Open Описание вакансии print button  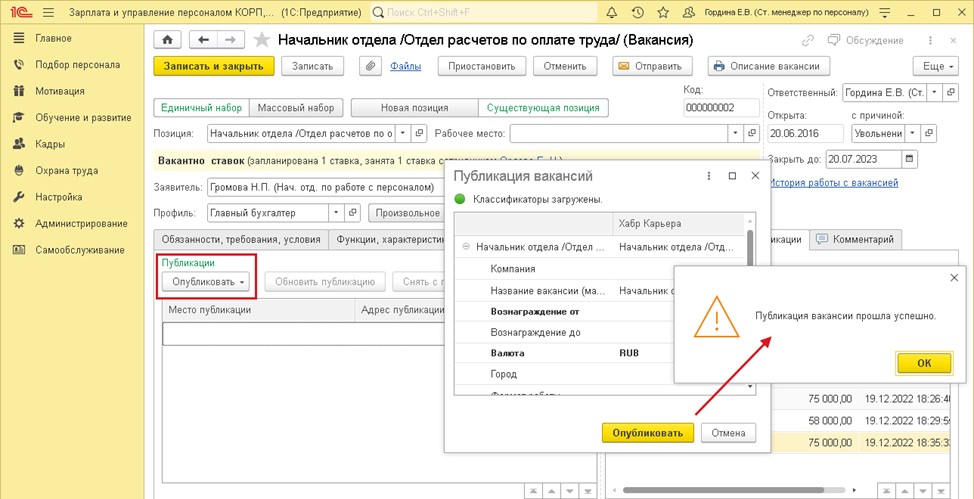[768, 66]
